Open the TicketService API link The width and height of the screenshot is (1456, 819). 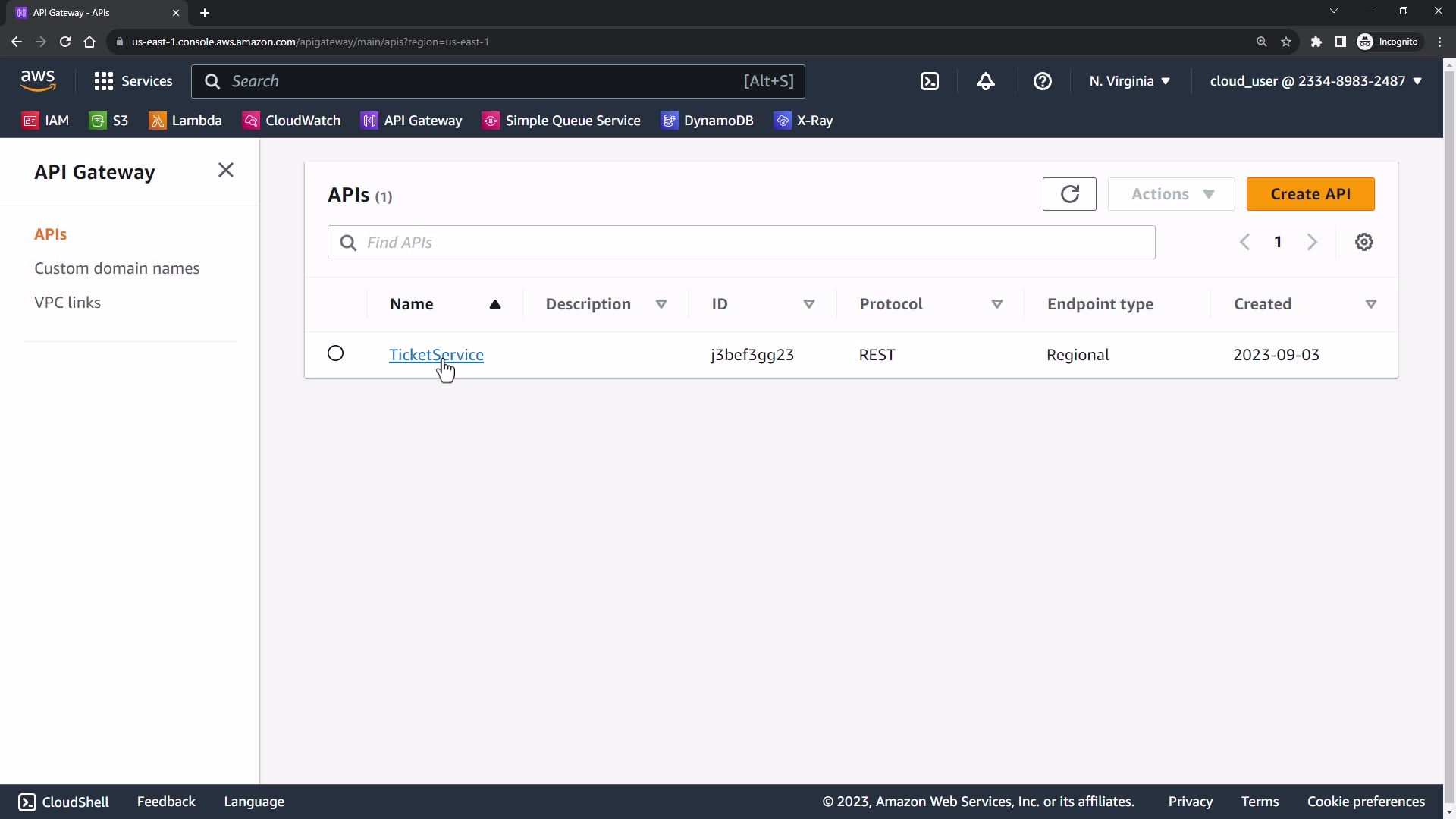[x=436, y=355]
